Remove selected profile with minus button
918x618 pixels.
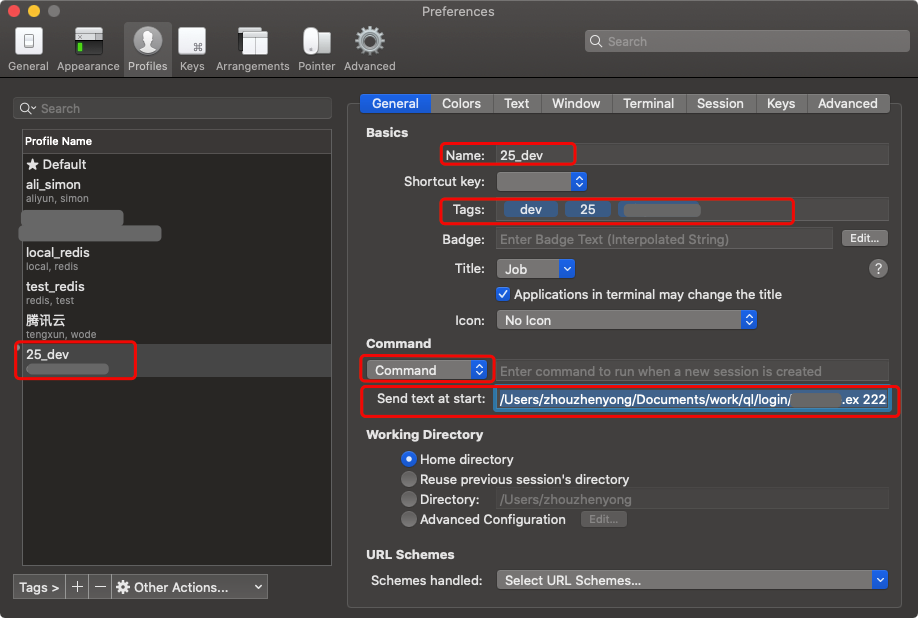100,586
